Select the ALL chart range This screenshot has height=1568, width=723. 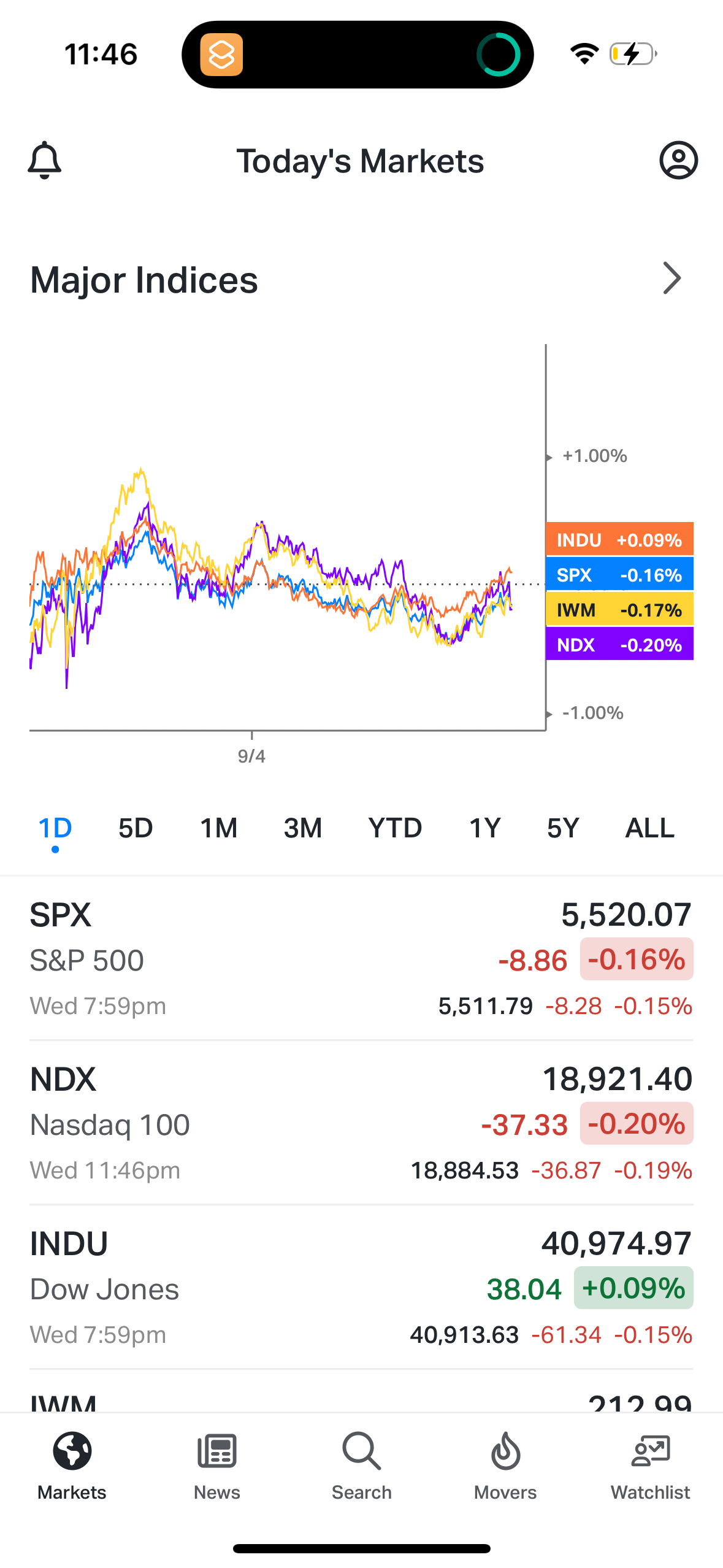coord(649,828)
